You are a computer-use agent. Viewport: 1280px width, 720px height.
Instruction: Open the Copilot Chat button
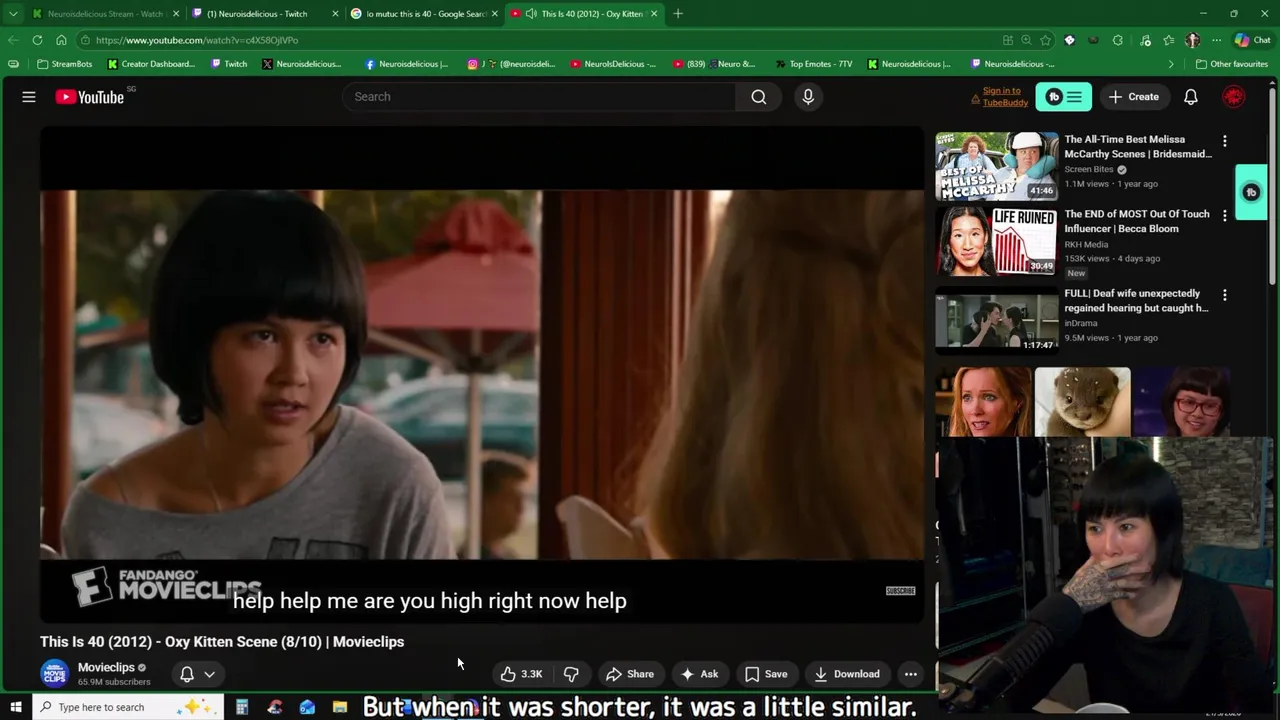point(1250,40)
